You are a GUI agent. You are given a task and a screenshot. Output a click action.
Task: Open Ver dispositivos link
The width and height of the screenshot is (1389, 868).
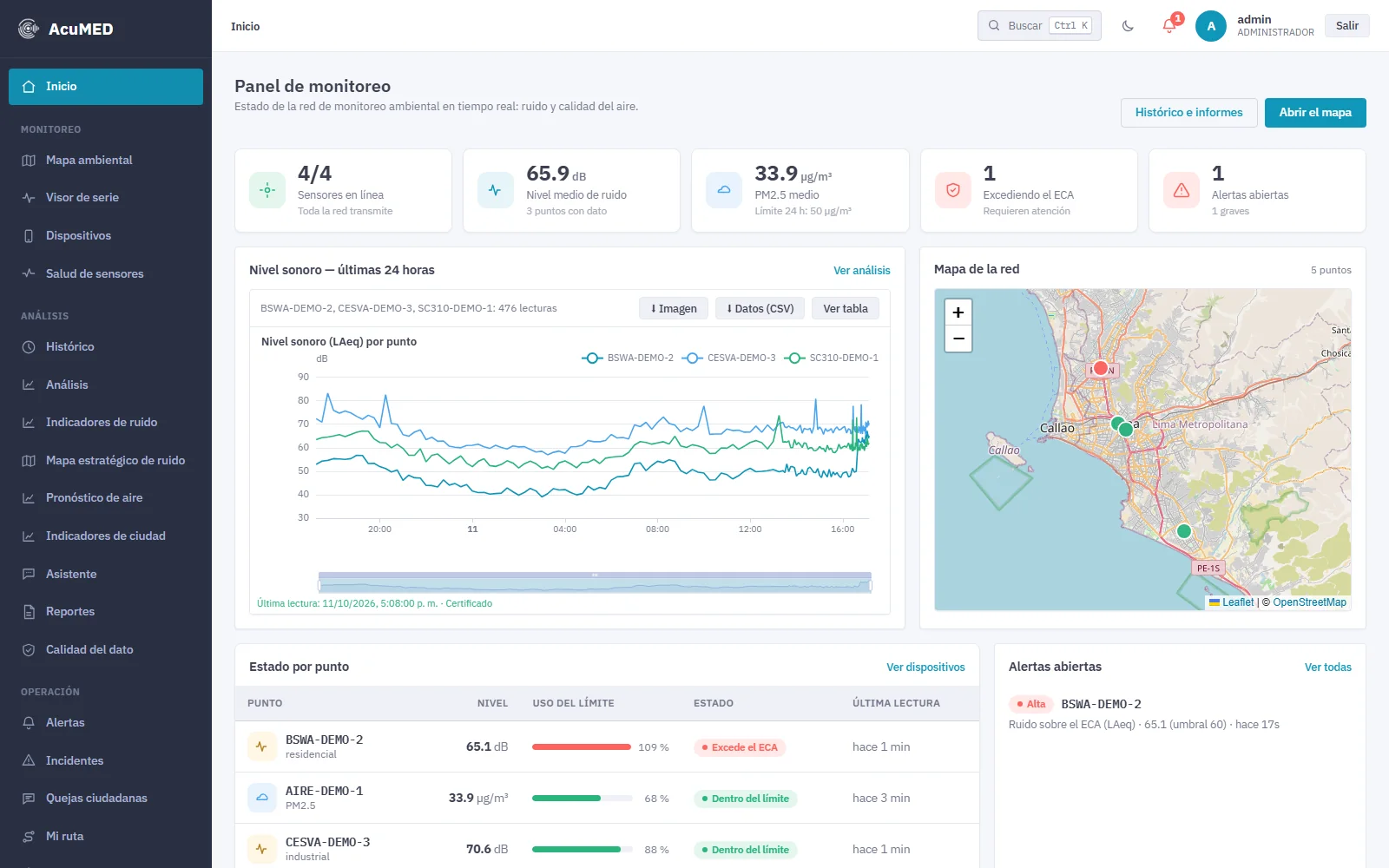pos(925,667)
